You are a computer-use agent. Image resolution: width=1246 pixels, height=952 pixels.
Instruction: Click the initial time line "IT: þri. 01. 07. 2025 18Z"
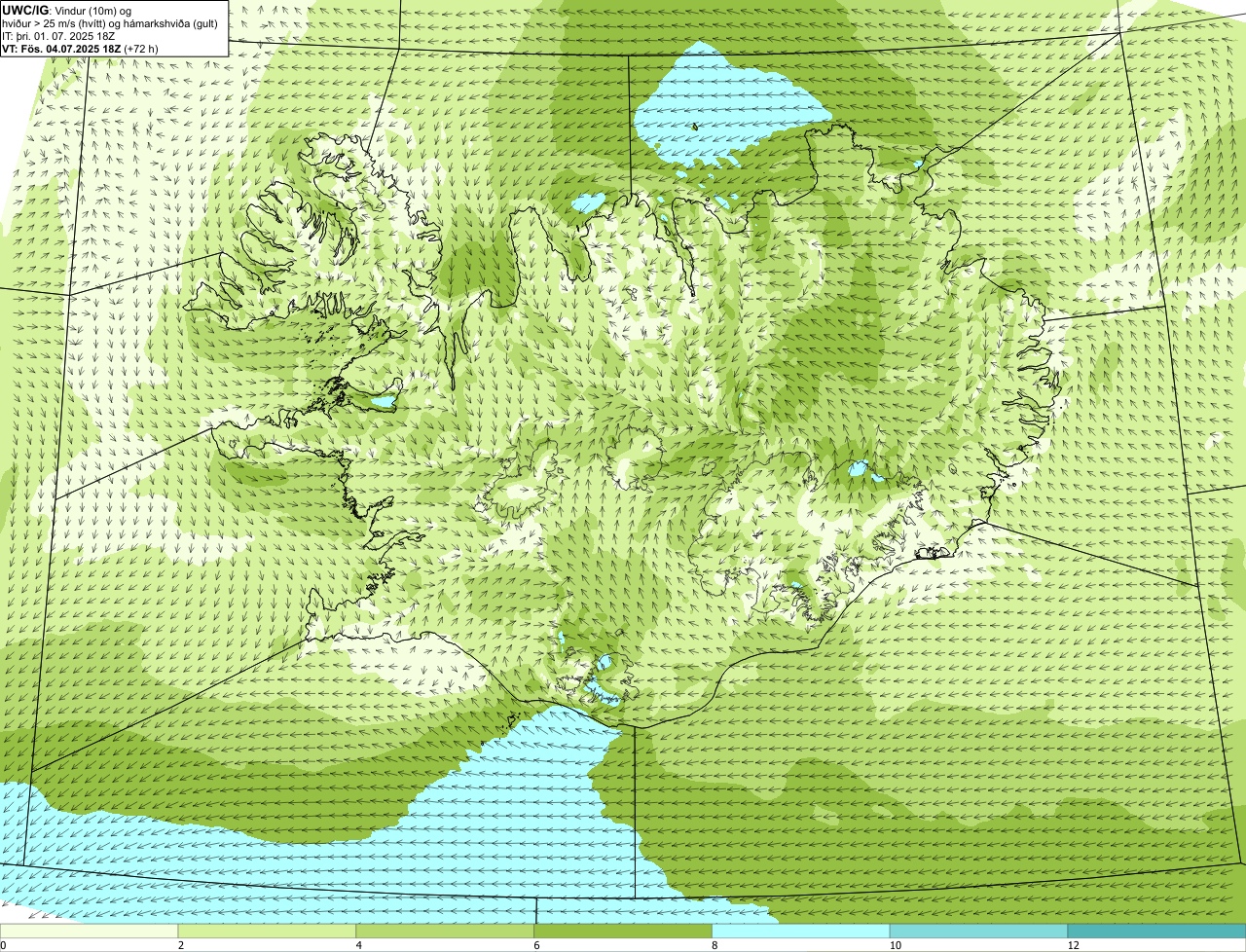[x=59, y=36]
